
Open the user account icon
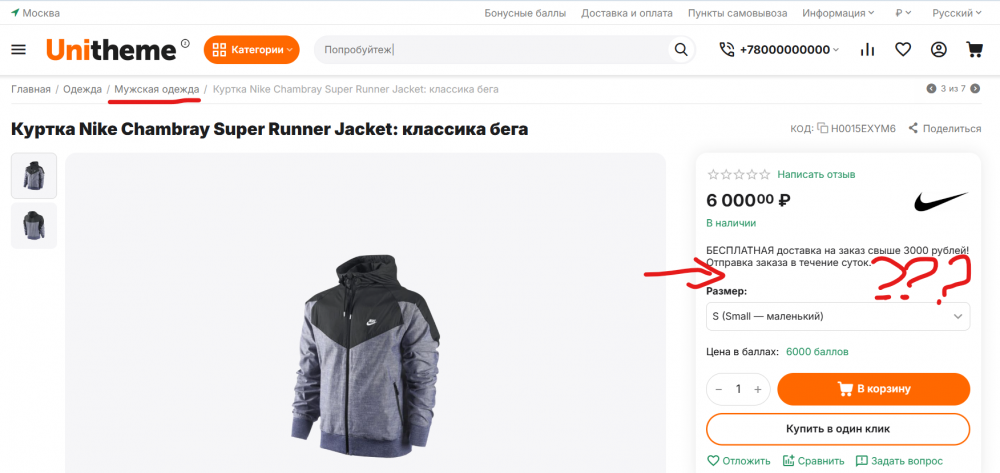coord(938,49)
